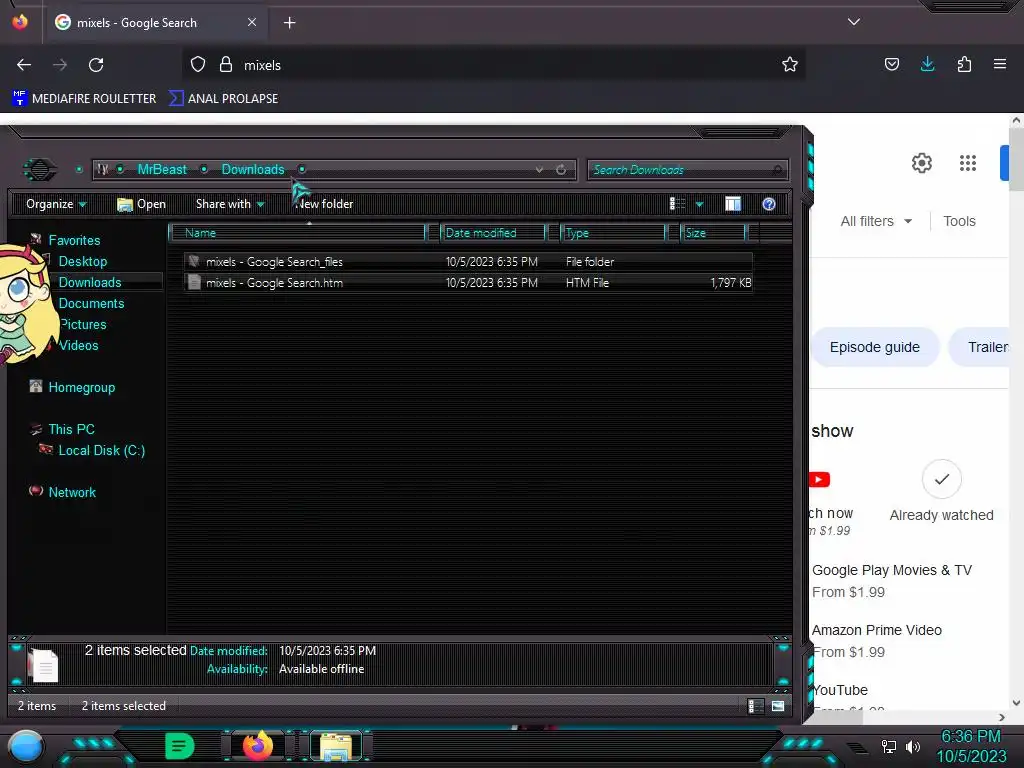Switch to details view in status bar

[x=755, y=706]
